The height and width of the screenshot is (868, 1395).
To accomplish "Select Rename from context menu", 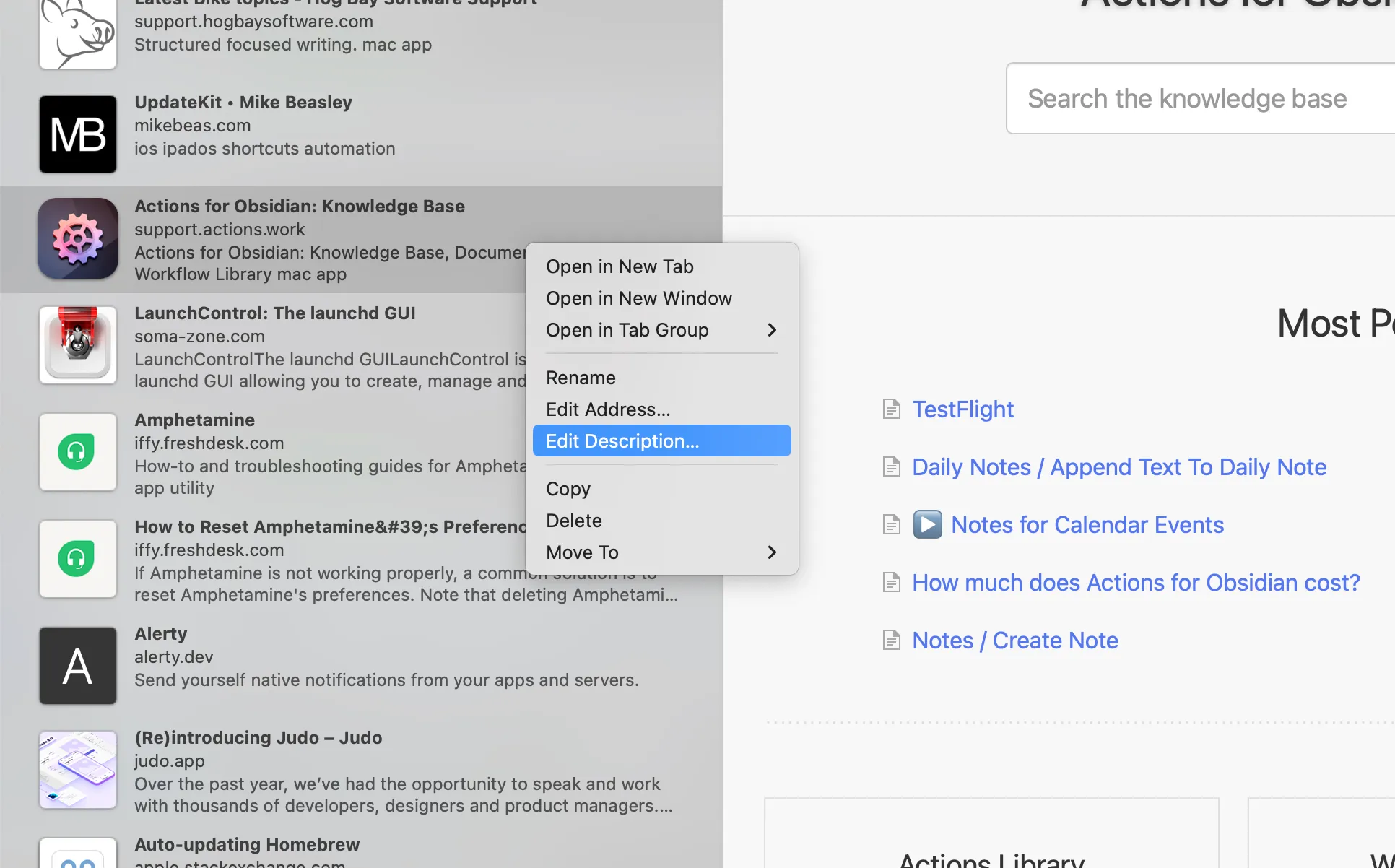I will tap(581, 377).
